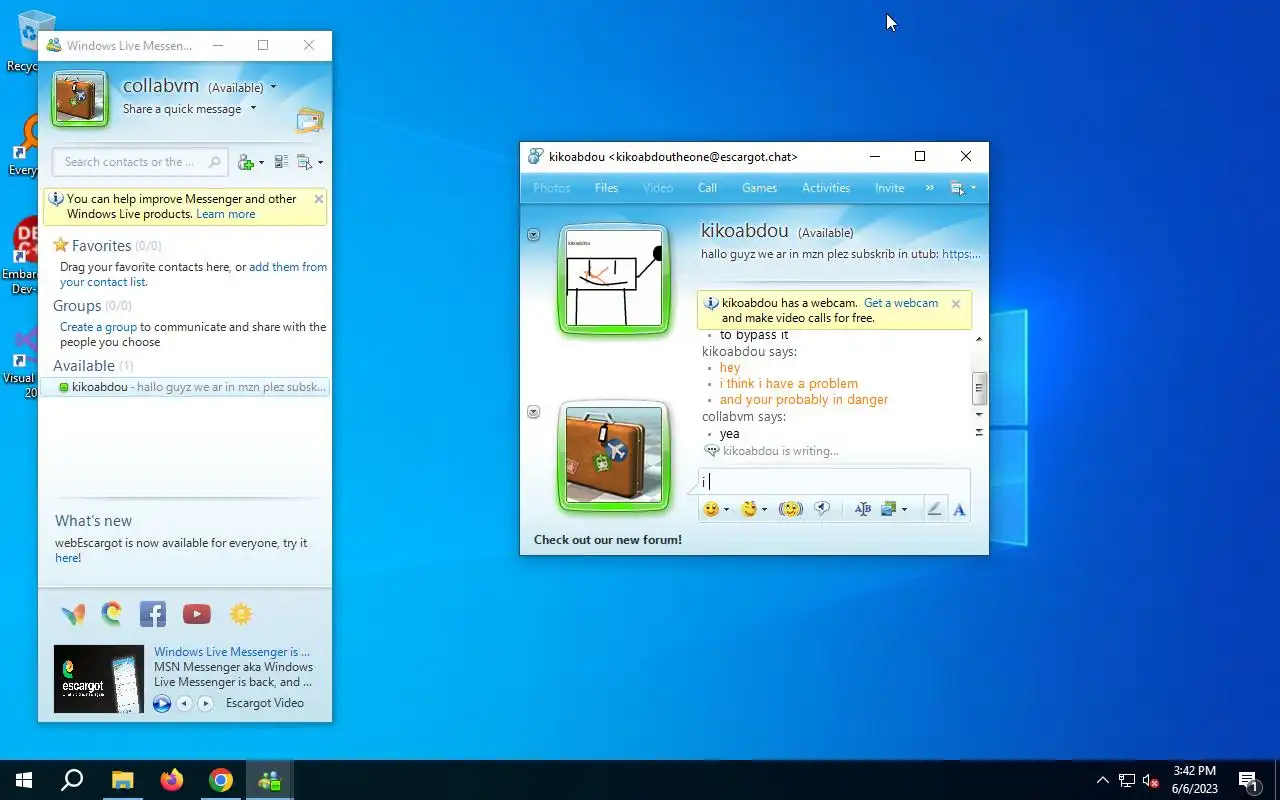Click the search magnifier in contact search box
The width and height of the screenshot is (1280, 800).
click(214, 162)
